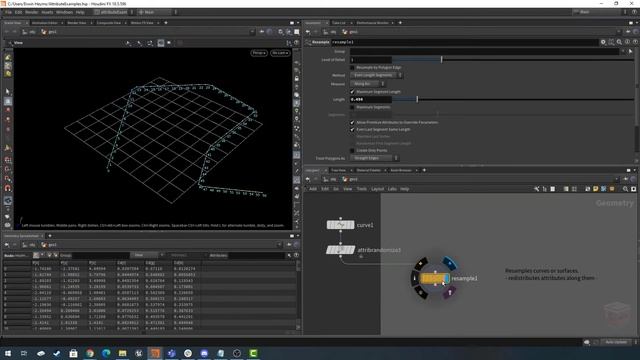Viewport: 640px width, 360px height.
Task: Click the magnifier icon in parameter header
Action: [619, 42]
